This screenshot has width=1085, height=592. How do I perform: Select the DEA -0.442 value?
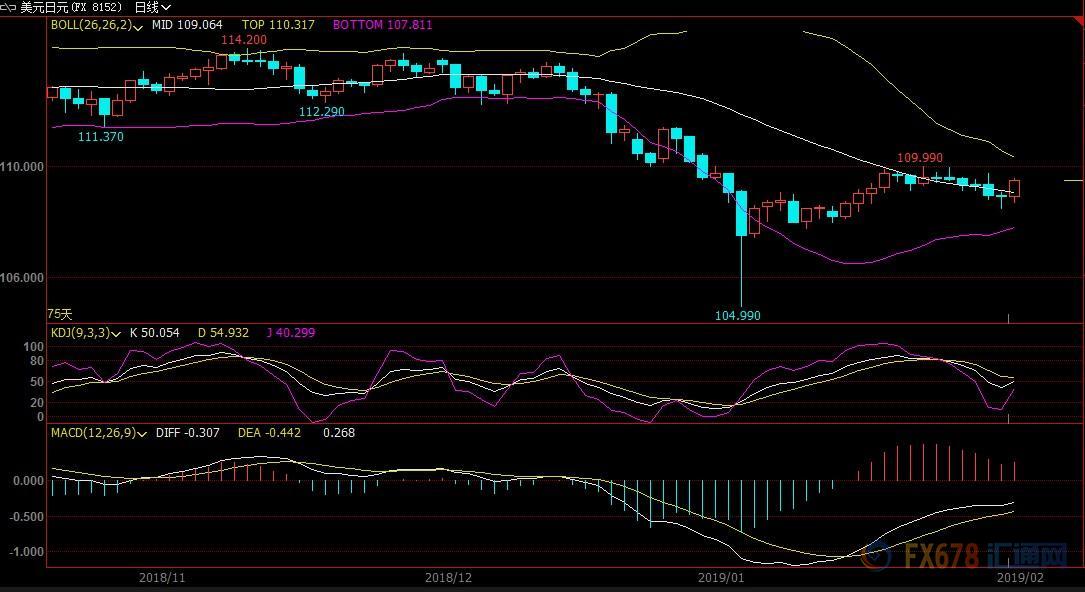pos(269,433)
